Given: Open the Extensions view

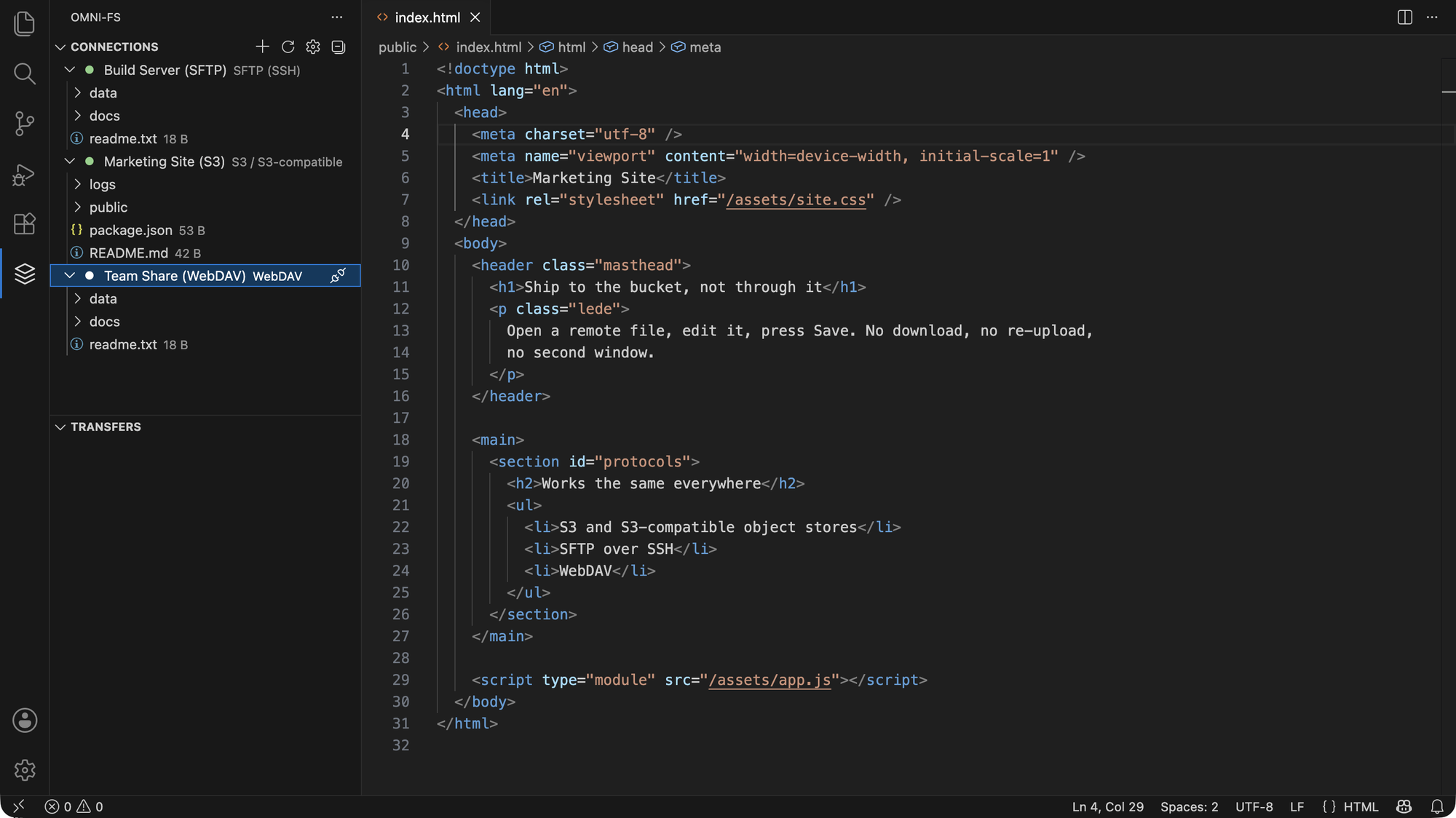Looking at the screenshot, I should point(25,223).
